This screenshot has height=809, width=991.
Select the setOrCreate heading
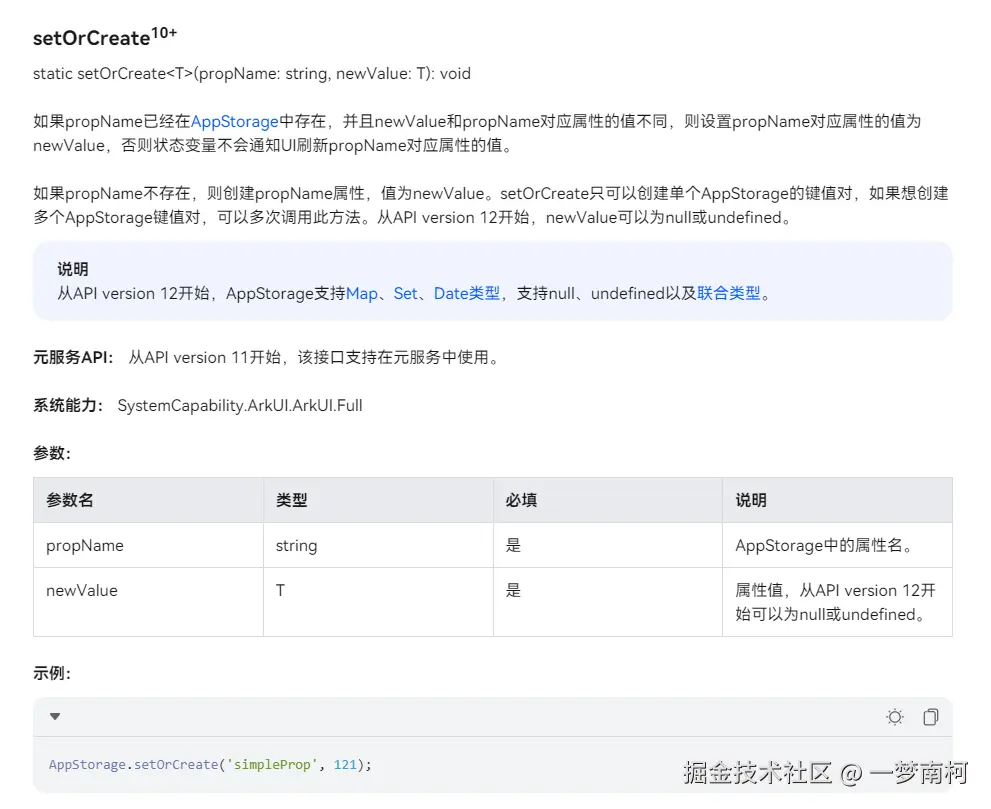pos(105,36)
